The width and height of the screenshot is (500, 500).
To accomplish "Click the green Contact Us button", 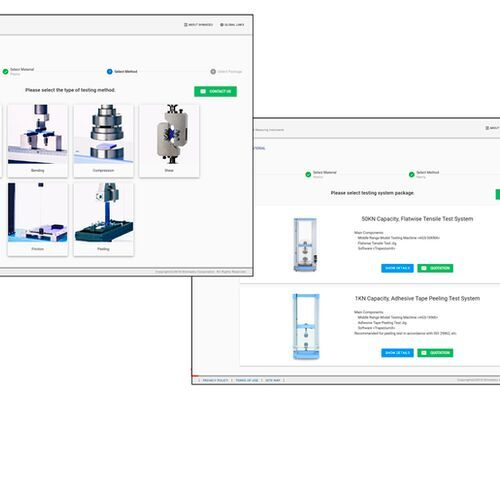I will point(216,91).
